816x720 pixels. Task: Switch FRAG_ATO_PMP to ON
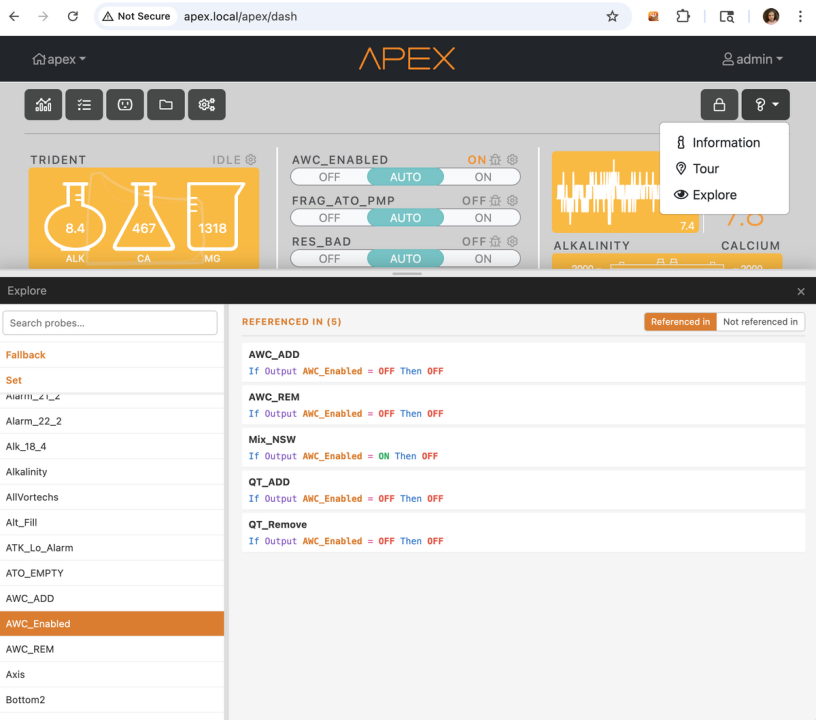point(483,218)
